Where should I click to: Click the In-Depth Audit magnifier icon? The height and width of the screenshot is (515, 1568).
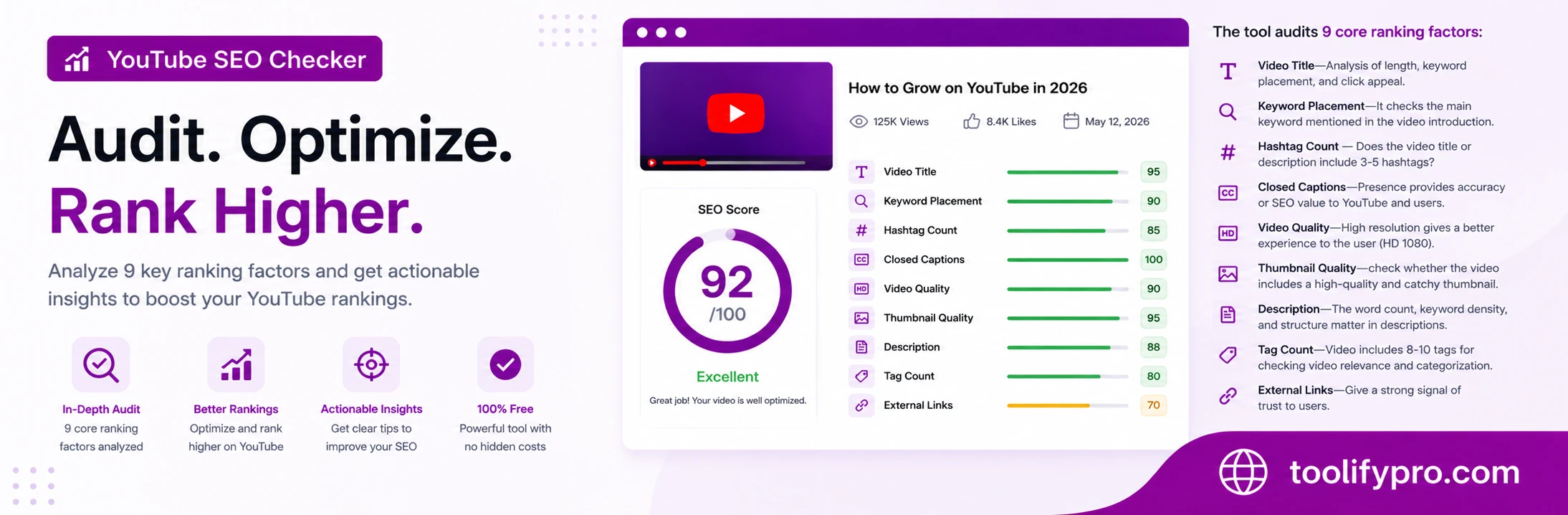[101, 364]
